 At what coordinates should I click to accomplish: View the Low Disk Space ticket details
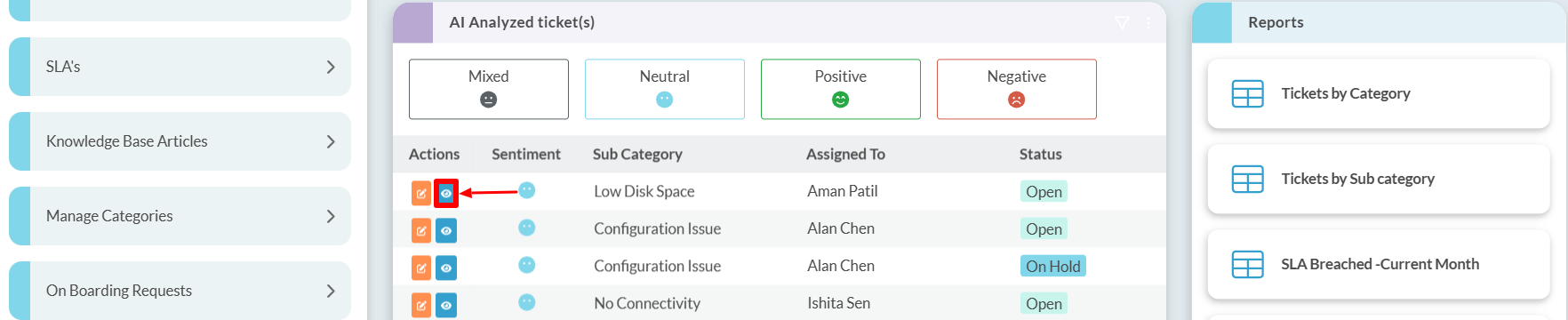[446, 193]
